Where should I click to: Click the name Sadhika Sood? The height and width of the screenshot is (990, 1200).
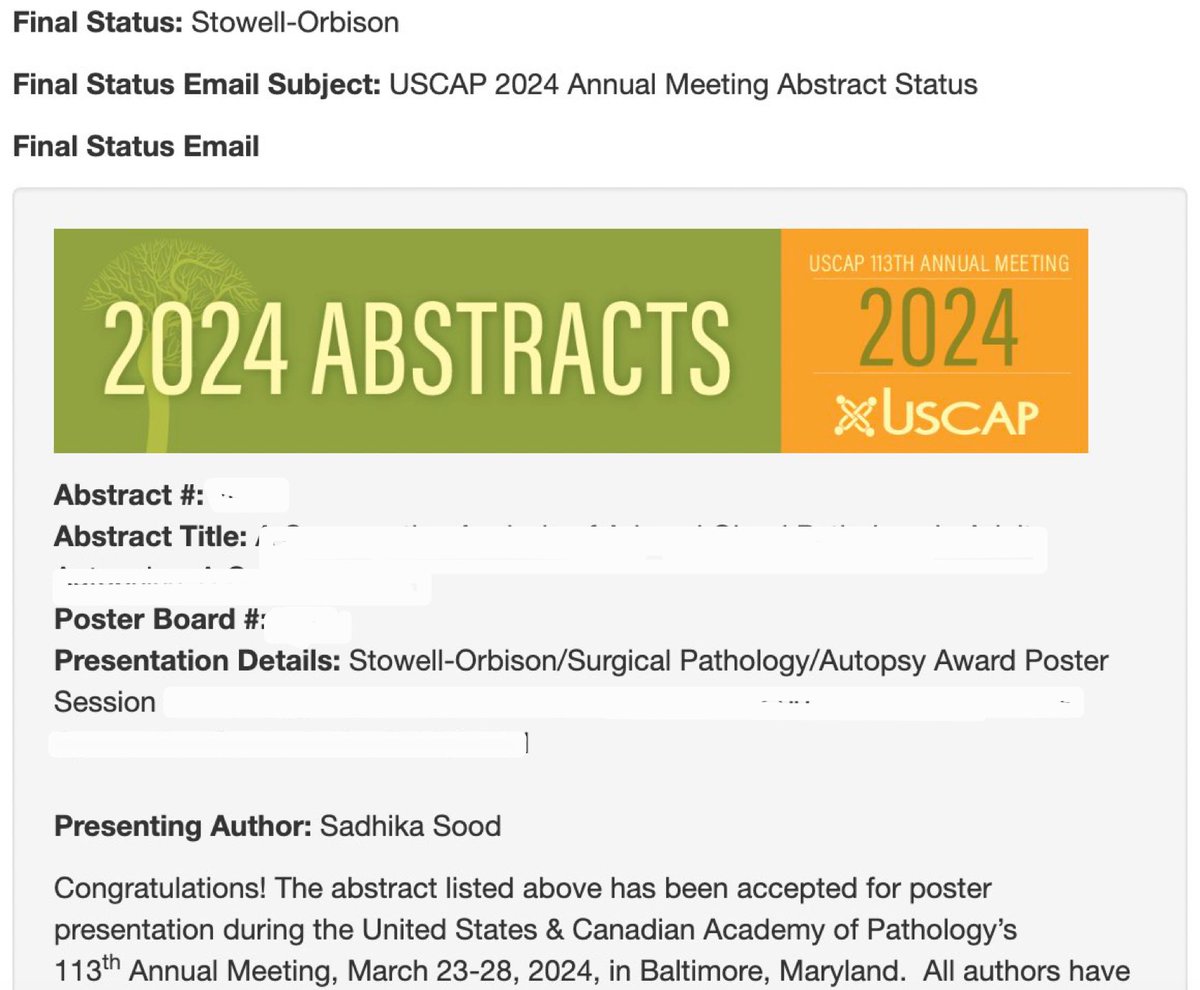point(411,827)
